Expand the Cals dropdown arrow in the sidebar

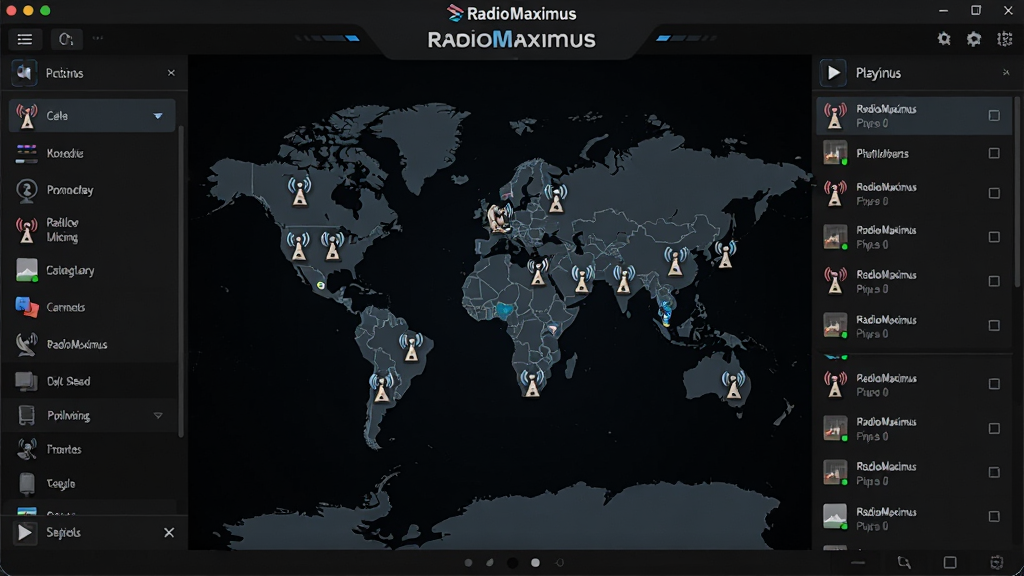(x=158, y=116)
